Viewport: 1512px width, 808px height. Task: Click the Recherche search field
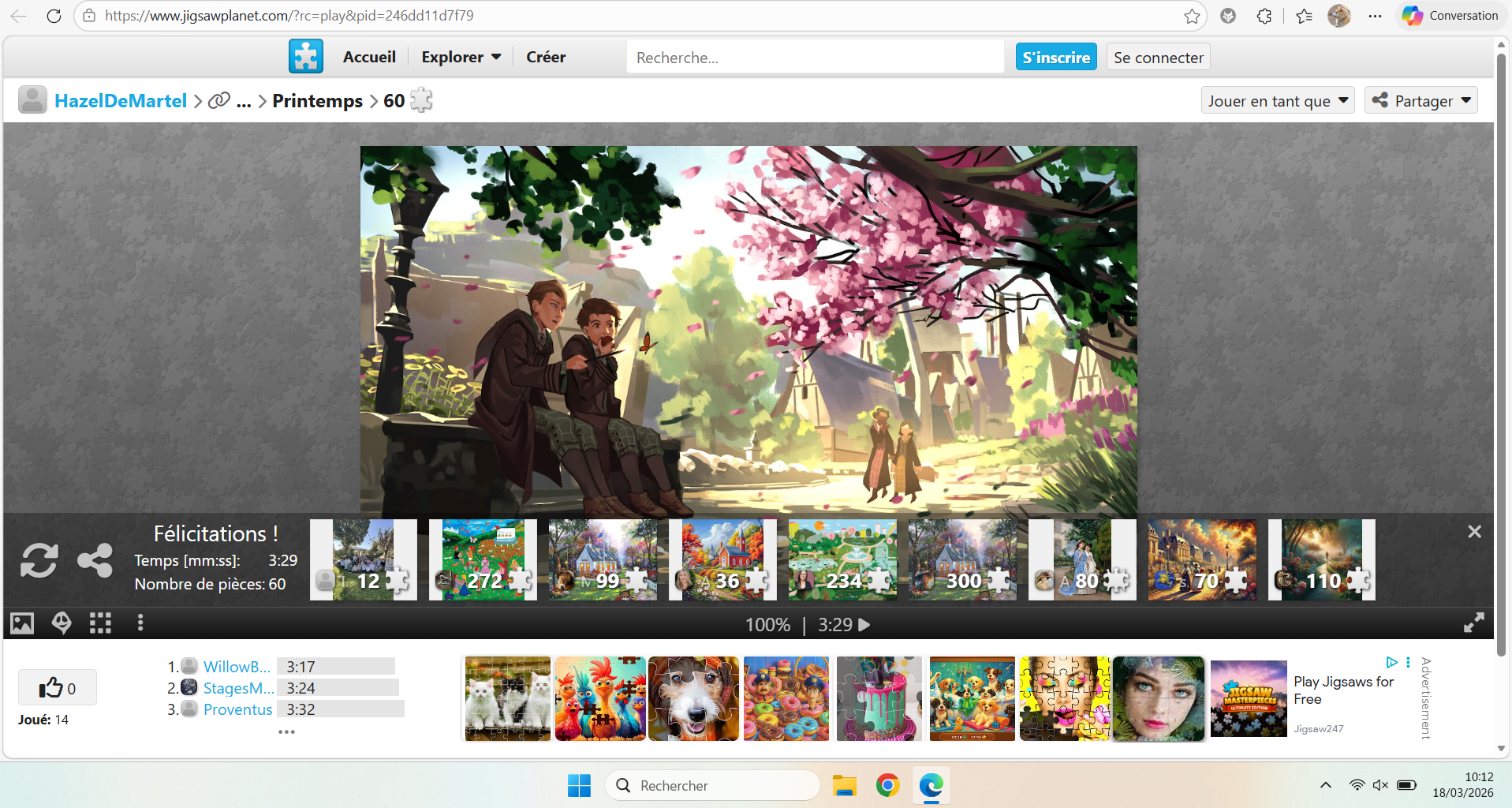[x=816, y=57]
